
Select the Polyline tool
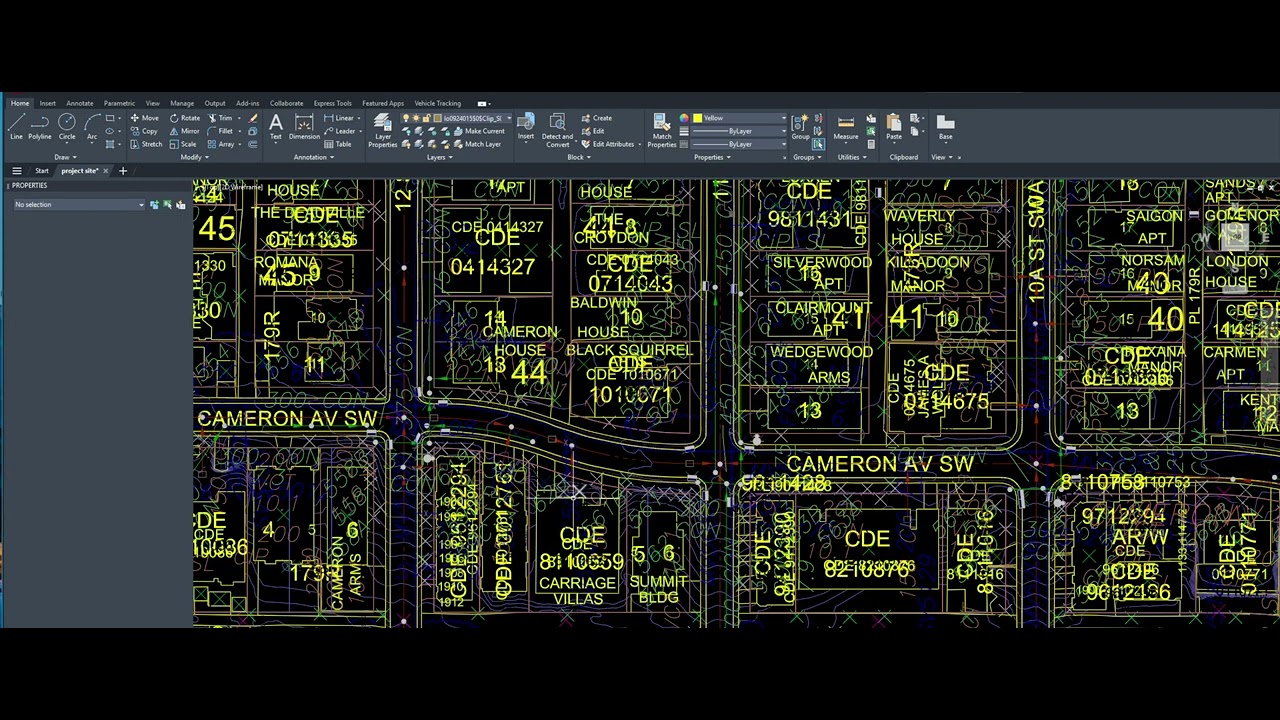click(x=40, y=126)
